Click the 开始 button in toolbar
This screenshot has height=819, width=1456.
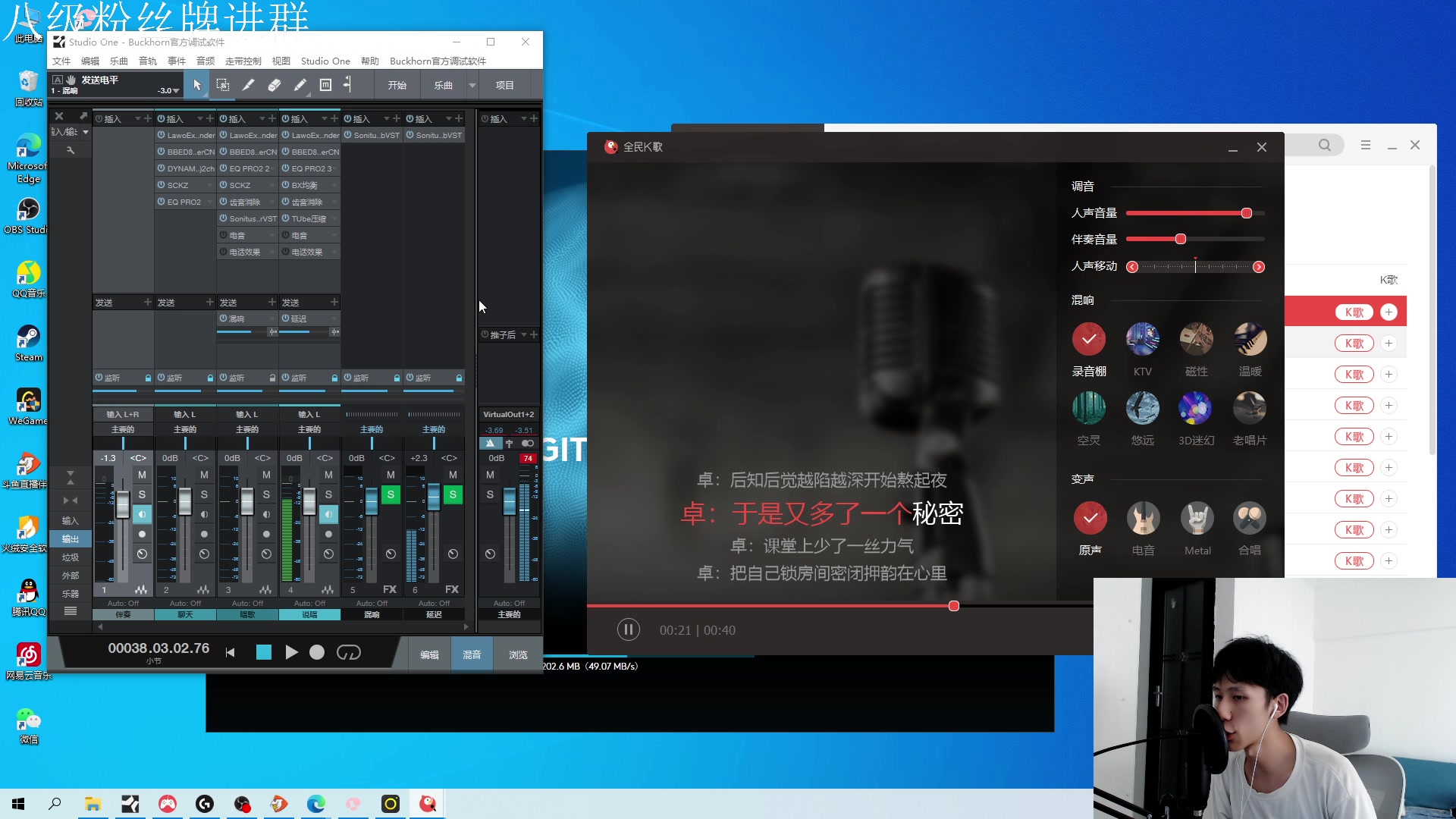tap(397, 85)
